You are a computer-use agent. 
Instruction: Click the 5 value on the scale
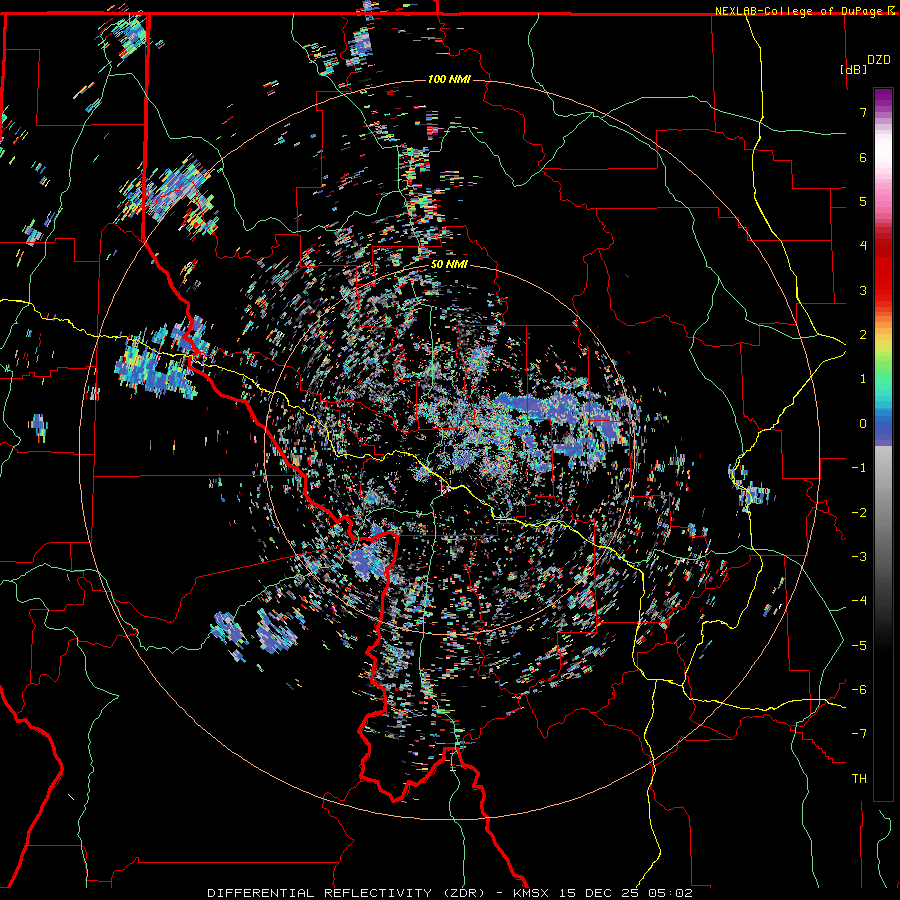click(x=863, y=201)
